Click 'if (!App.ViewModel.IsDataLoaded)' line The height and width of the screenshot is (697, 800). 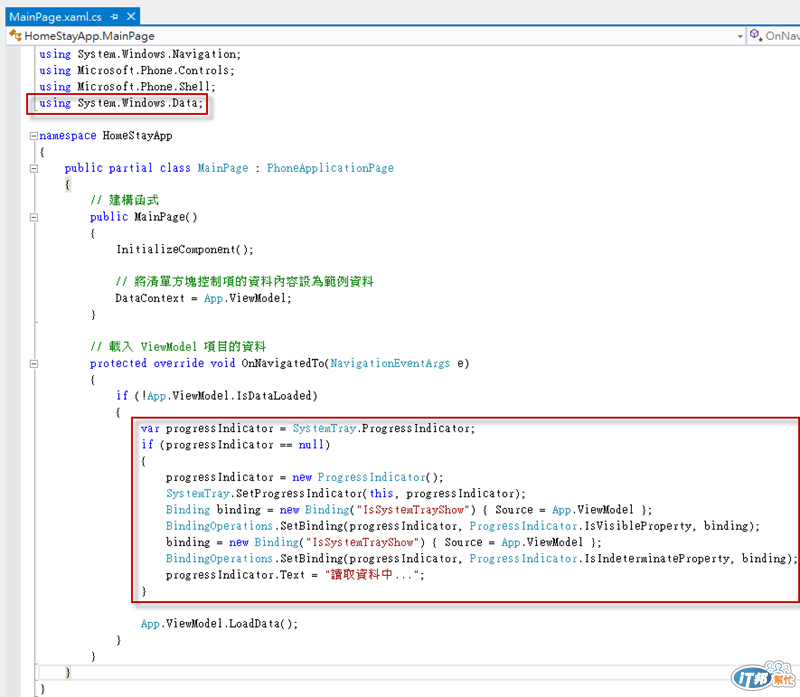[217, 396]
